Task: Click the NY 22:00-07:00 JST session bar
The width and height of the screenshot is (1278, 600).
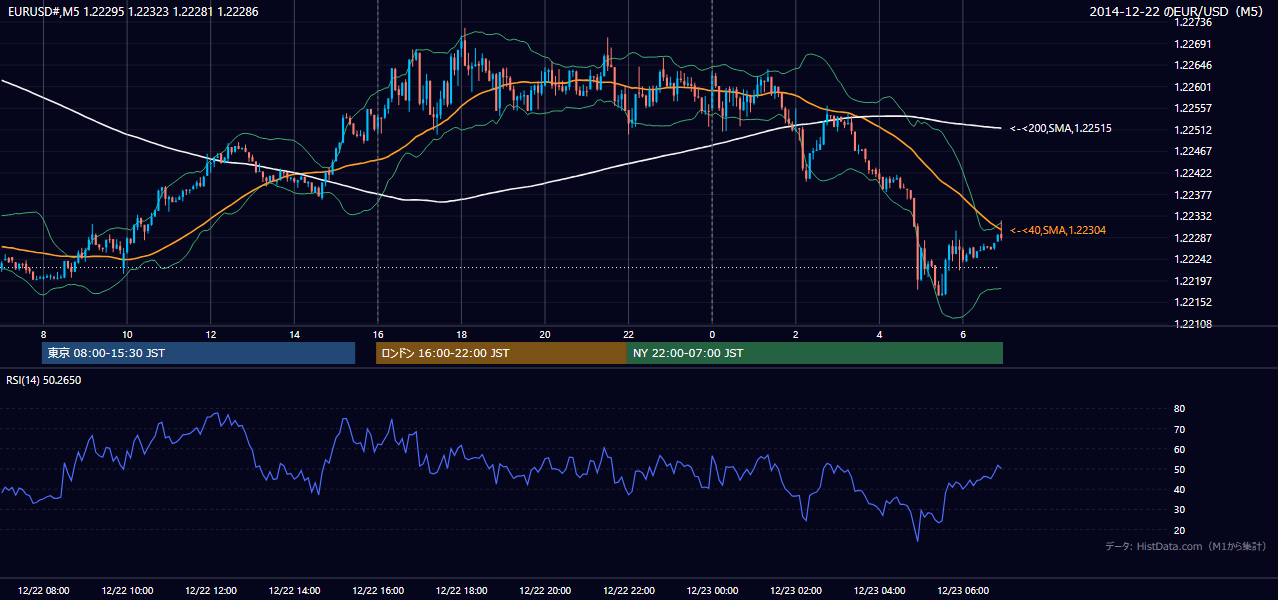Action: click(815, 353)
